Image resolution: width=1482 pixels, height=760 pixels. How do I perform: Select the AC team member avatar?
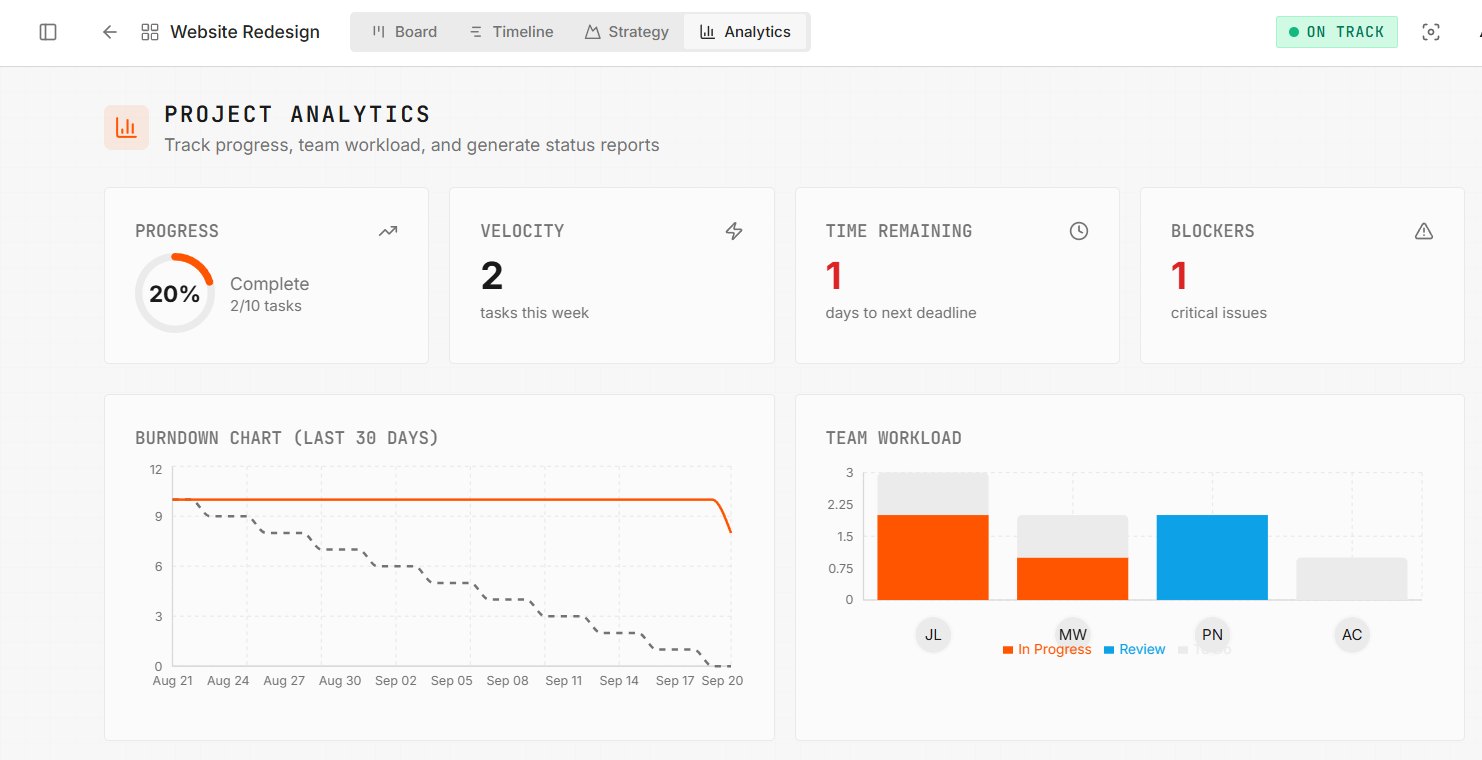tap(1352, 635)
